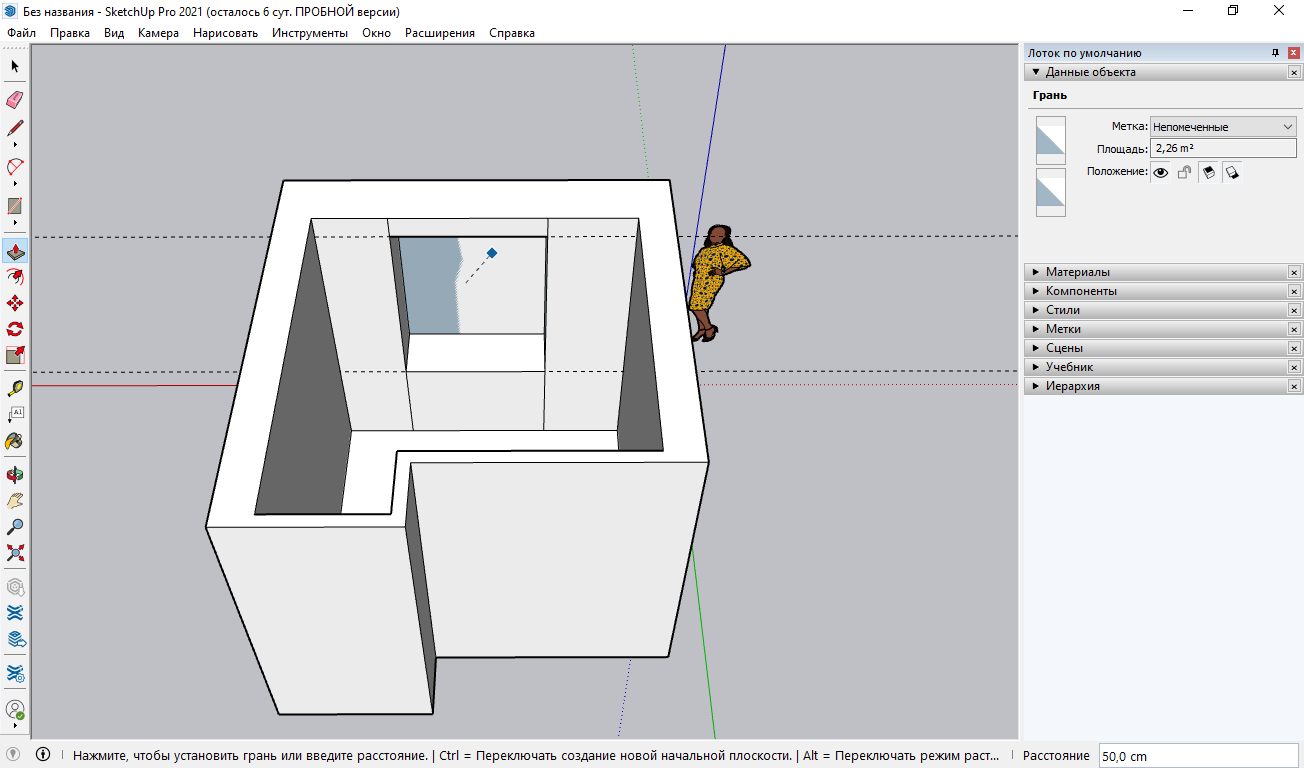The image size is (1304, 768).
Task: Click the Send to LayOut icon
Action: point(15,638)
